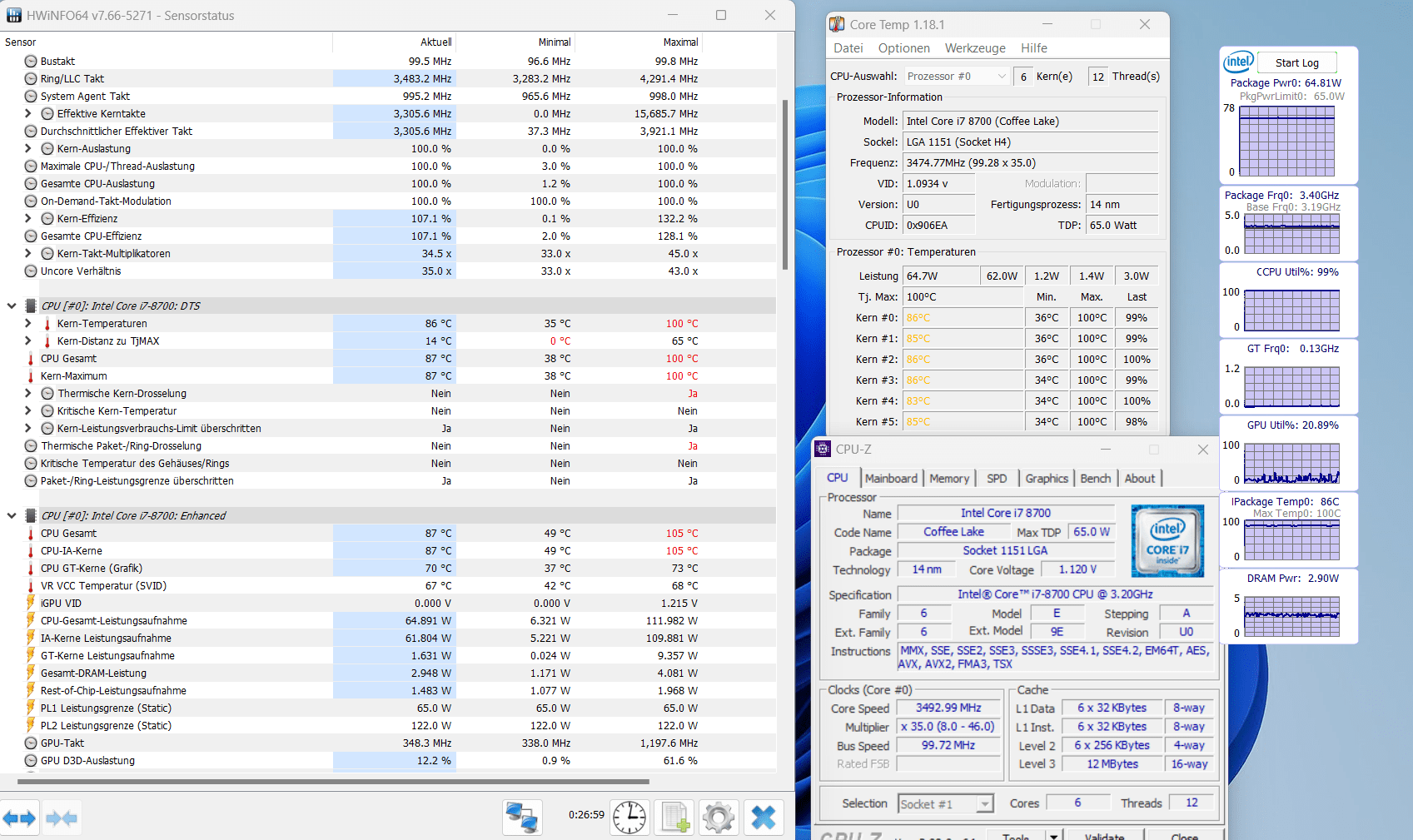The image size is (1413, 840).
Task: Click the Sensor column header
Action: [x=167, y=42]
